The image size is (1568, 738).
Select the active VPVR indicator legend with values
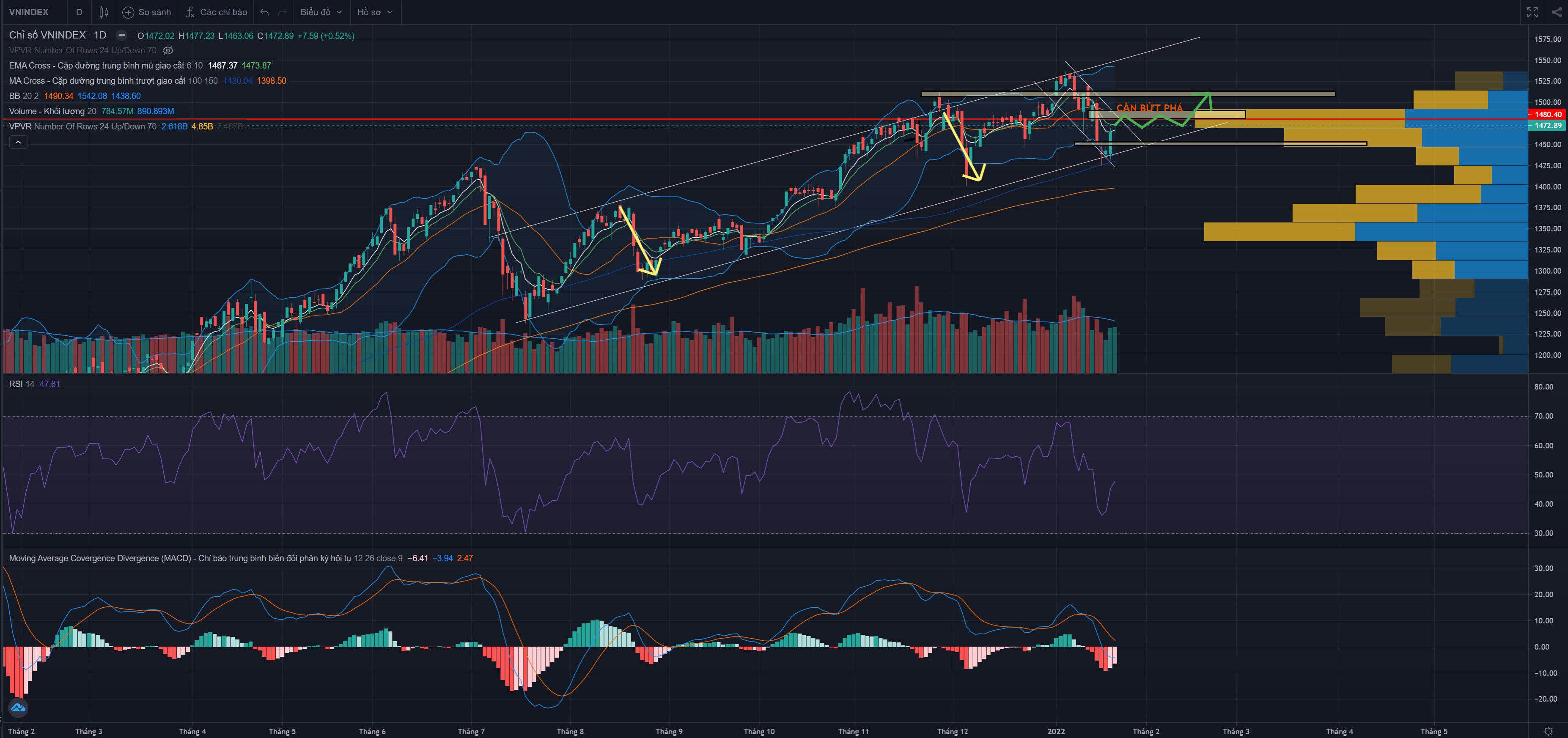(x=126, y=126)
